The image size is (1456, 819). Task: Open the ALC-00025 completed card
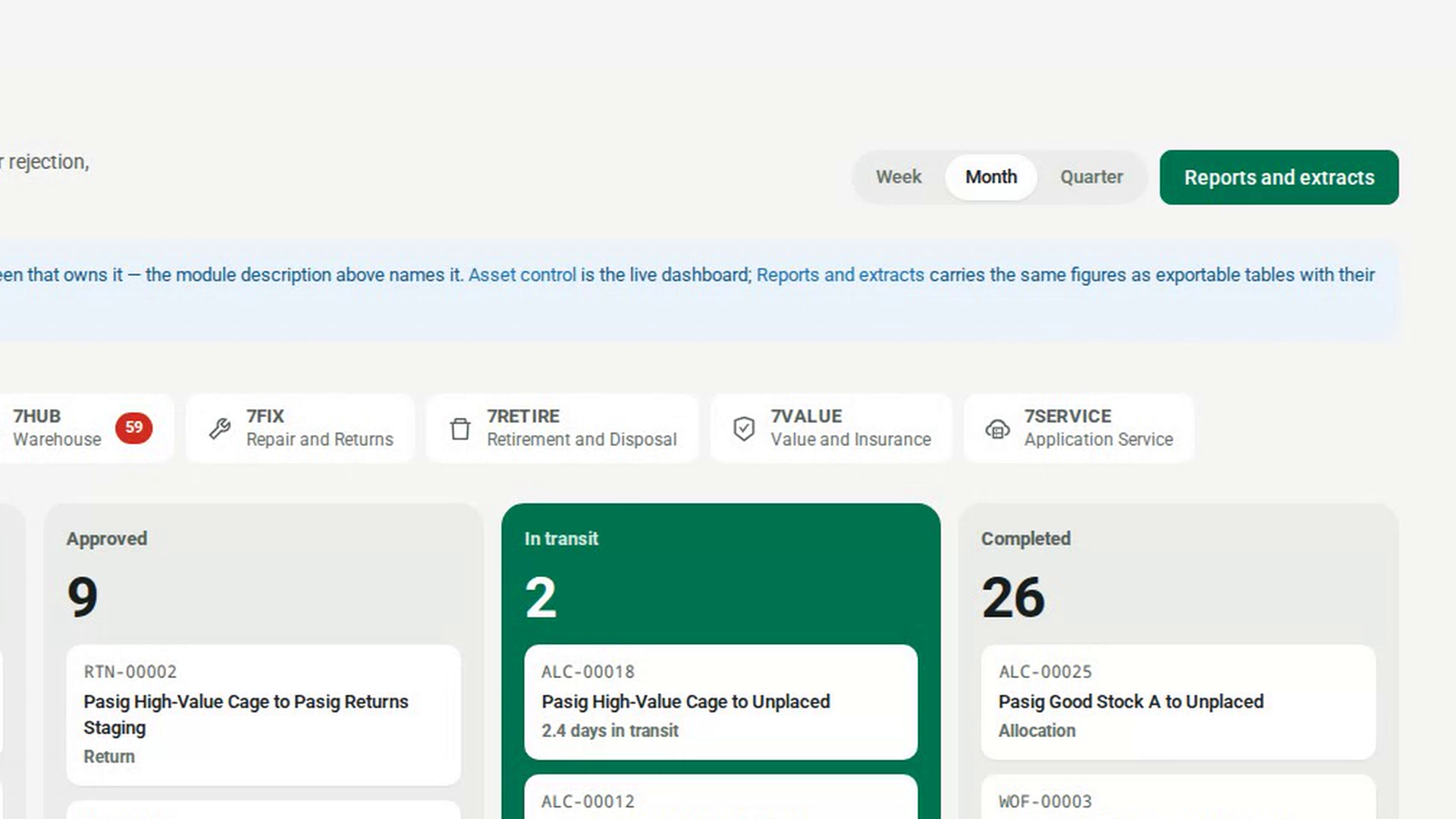pyautogui.click(x=1178, y=701)
